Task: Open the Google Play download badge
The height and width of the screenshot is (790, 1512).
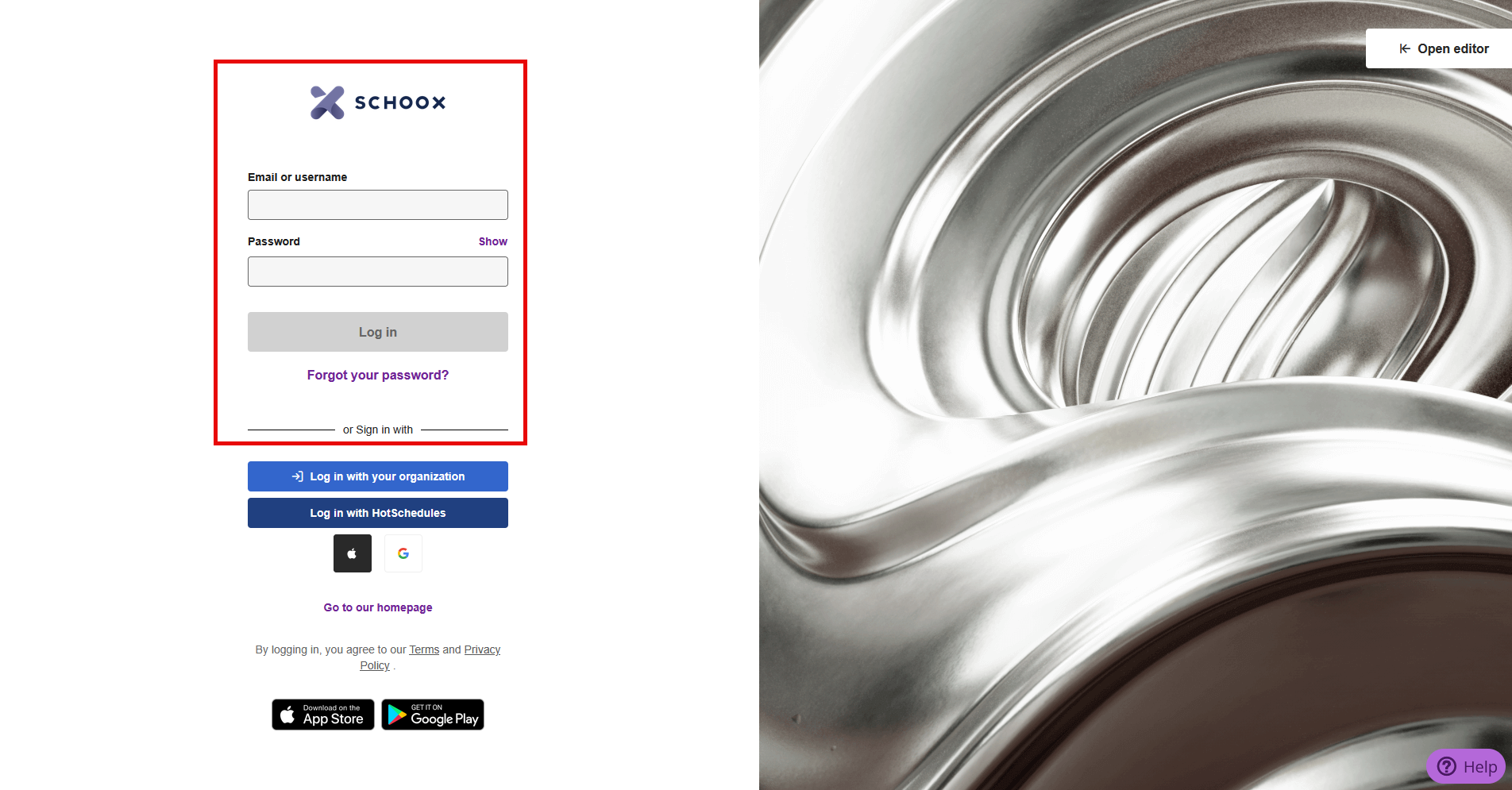Action: (433, 715)
